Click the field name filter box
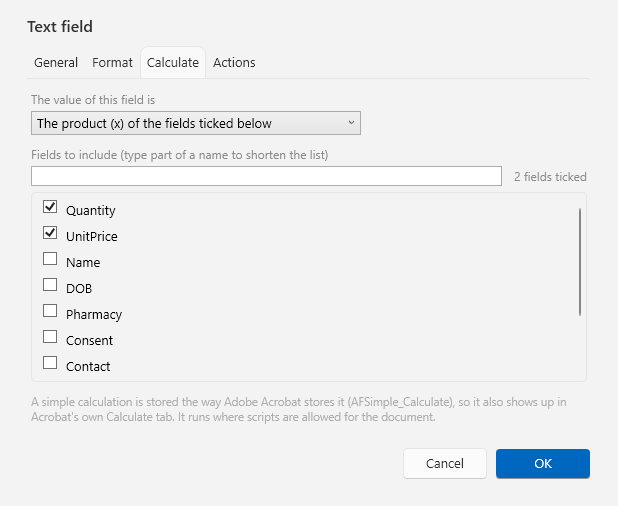This screenshot has height=506, width=618. 266,176
